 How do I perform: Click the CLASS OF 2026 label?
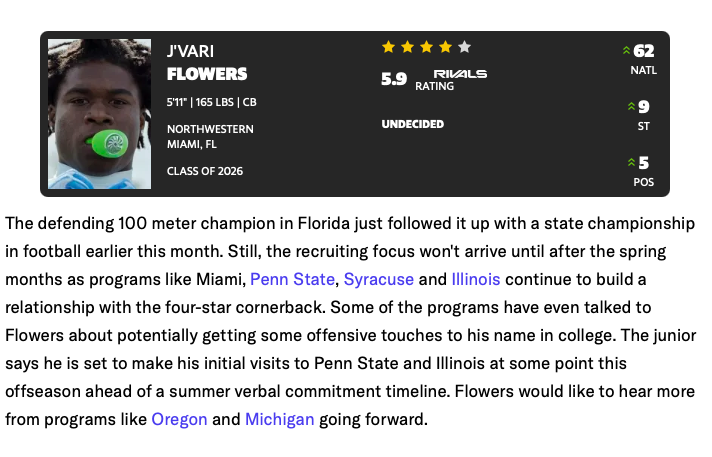tap(204, 171)
